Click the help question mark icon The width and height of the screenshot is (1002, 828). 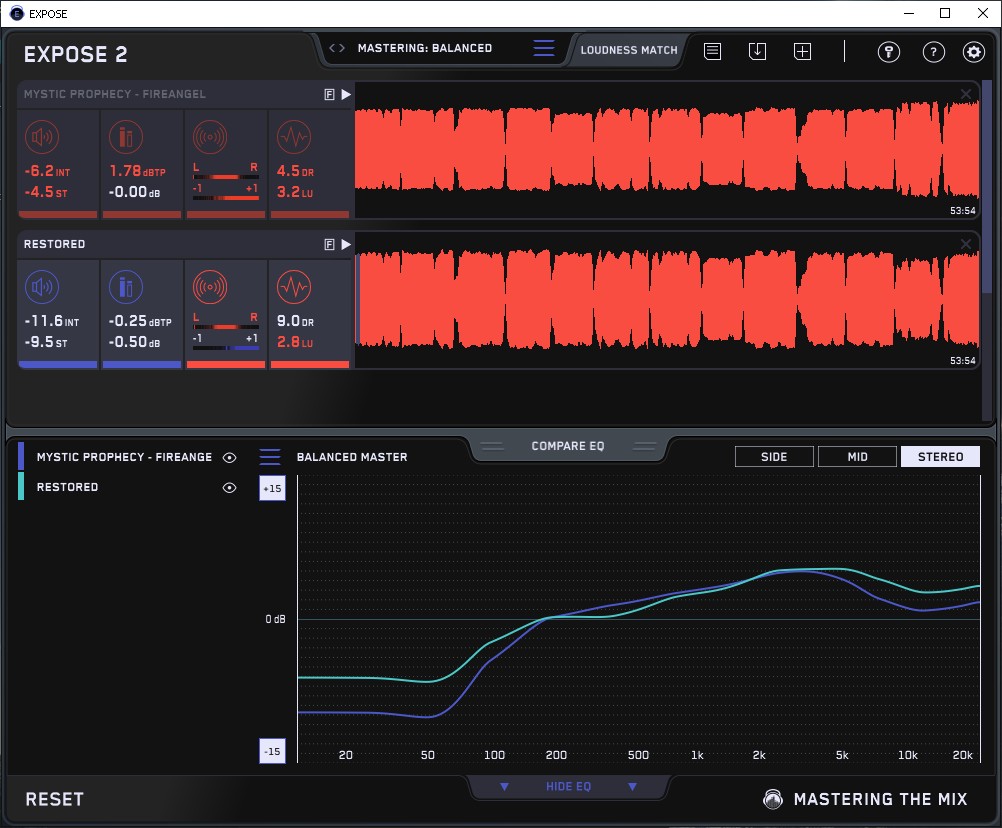933,52
